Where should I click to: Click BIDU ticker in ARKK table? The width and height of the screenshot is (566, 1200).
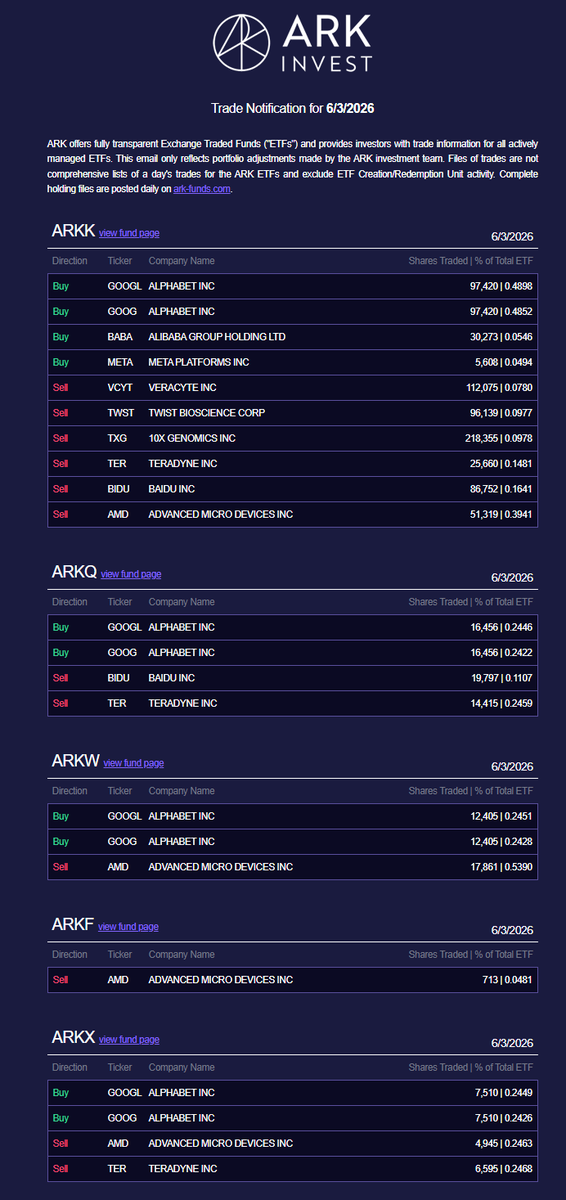tap(119, 488)
